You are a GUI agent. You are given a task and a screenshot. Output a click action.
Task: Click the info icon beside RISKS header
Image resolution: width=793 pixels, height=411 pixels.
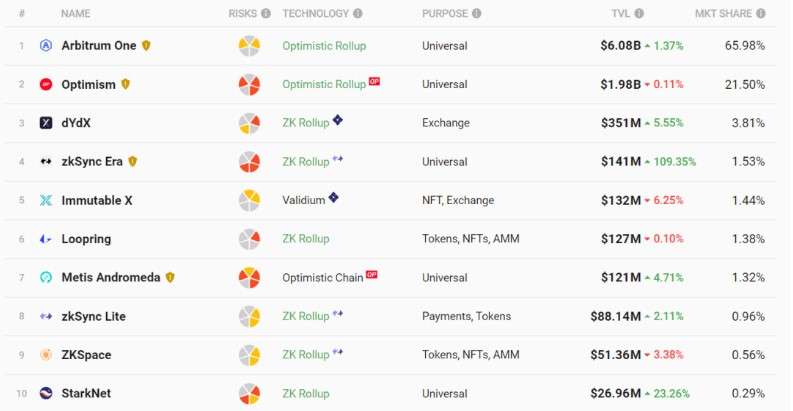coord(266,14)
